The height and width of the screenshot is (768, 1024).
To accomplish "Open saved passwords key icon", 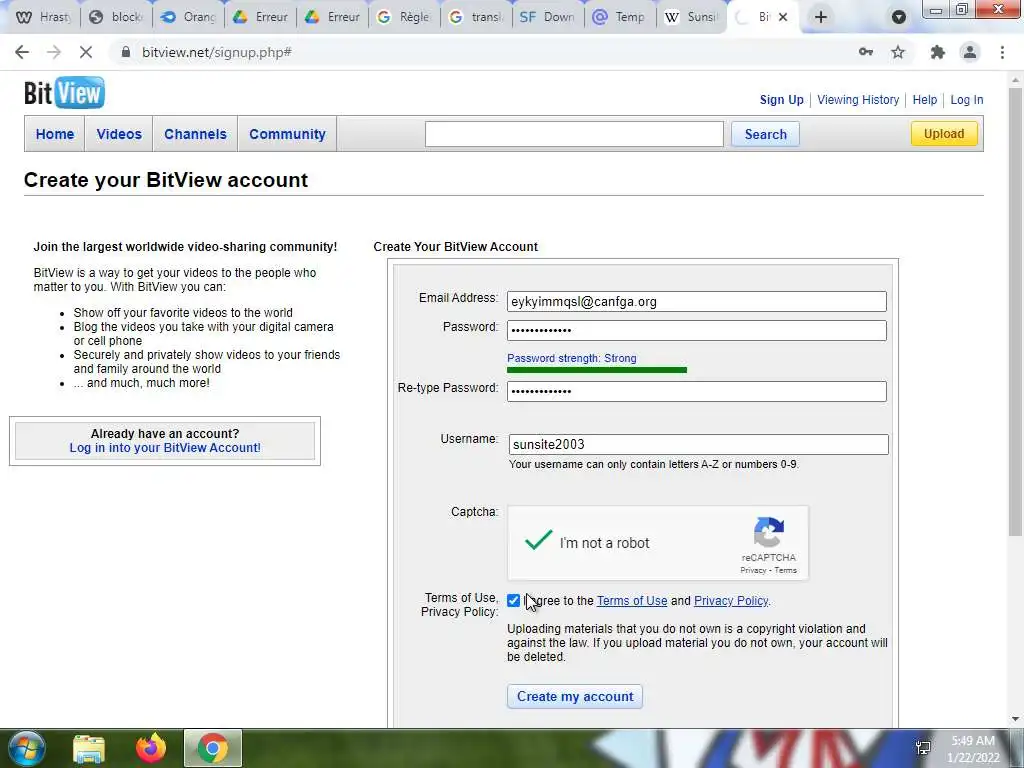I will coord(866,52).
